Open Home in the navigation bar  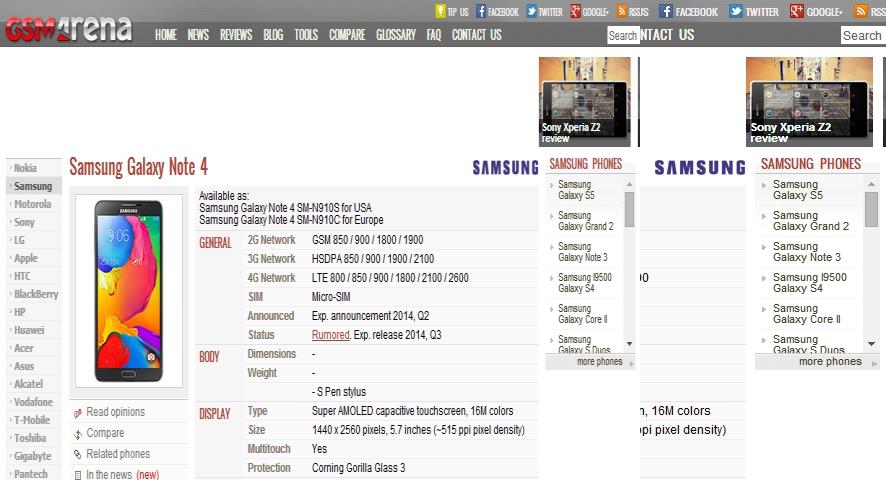166,35
